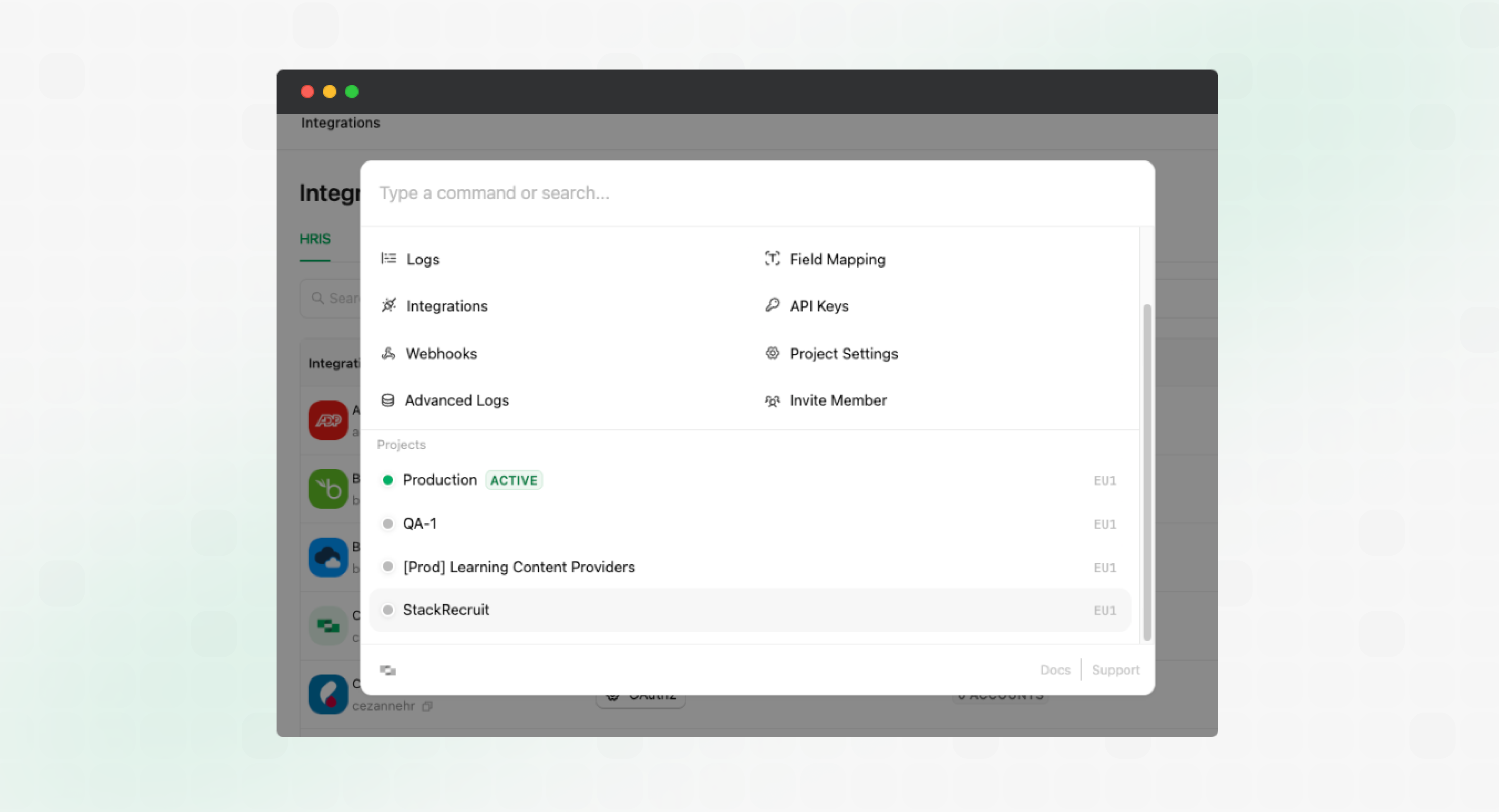
Task: Click the background search field
Action: click(331, 298)
